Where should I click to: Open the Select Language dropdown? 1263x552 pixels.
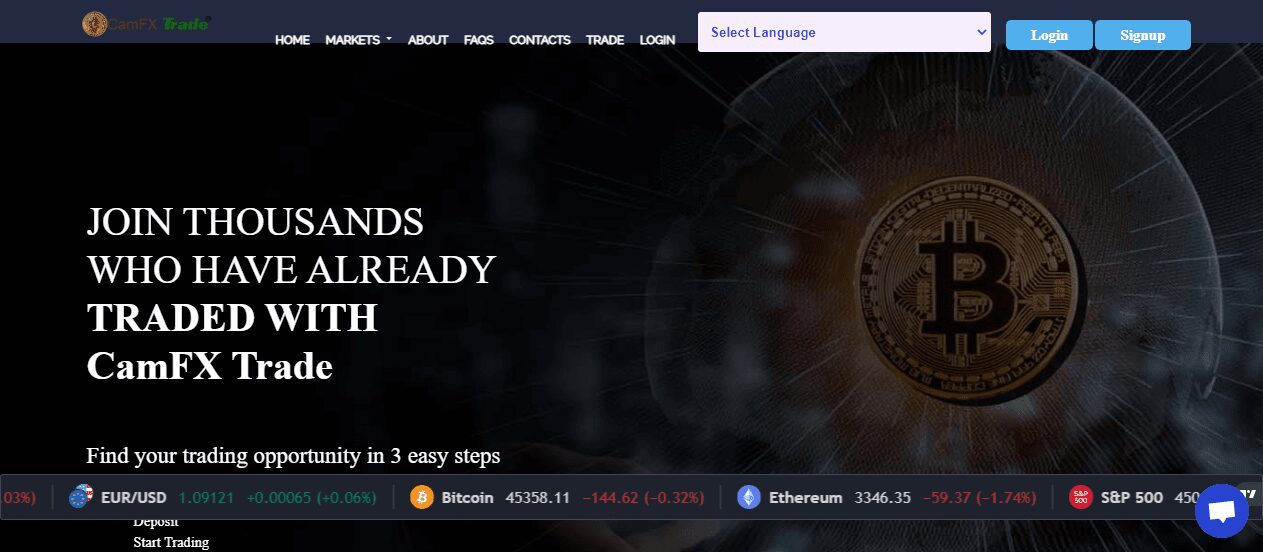click(x=844, y=32)
